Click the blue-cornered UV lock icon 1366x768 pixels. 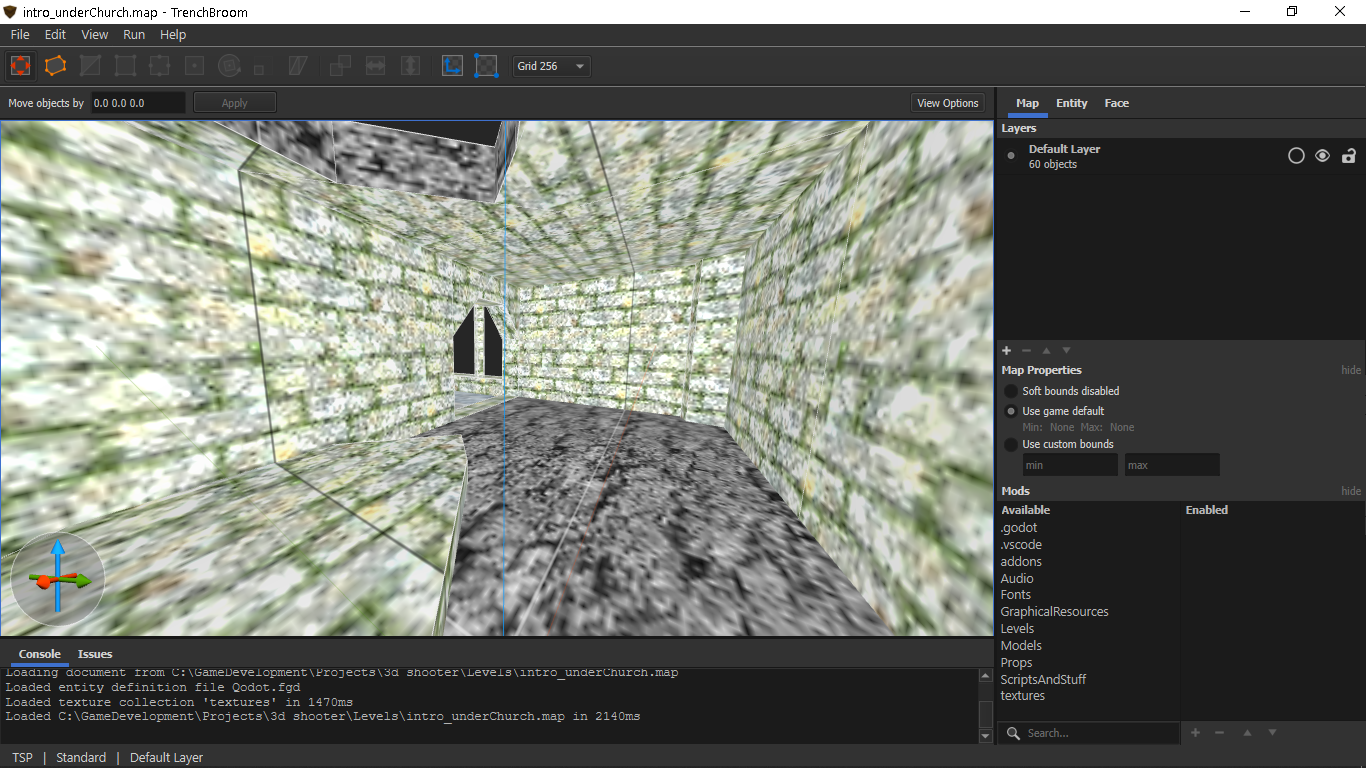[x=486, y=66]
